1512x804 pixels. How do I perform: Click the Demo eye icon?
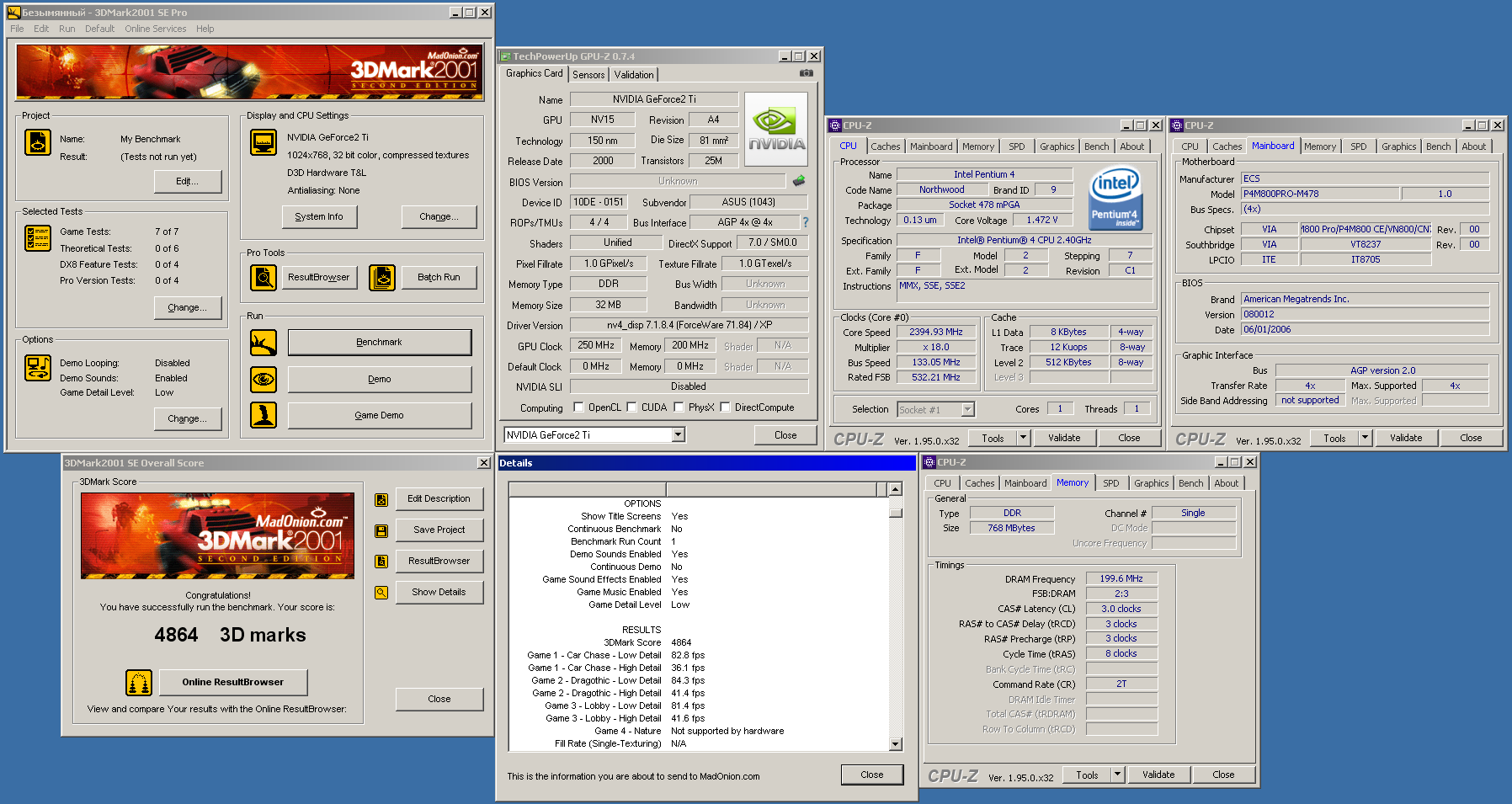[x=264, y=380]
